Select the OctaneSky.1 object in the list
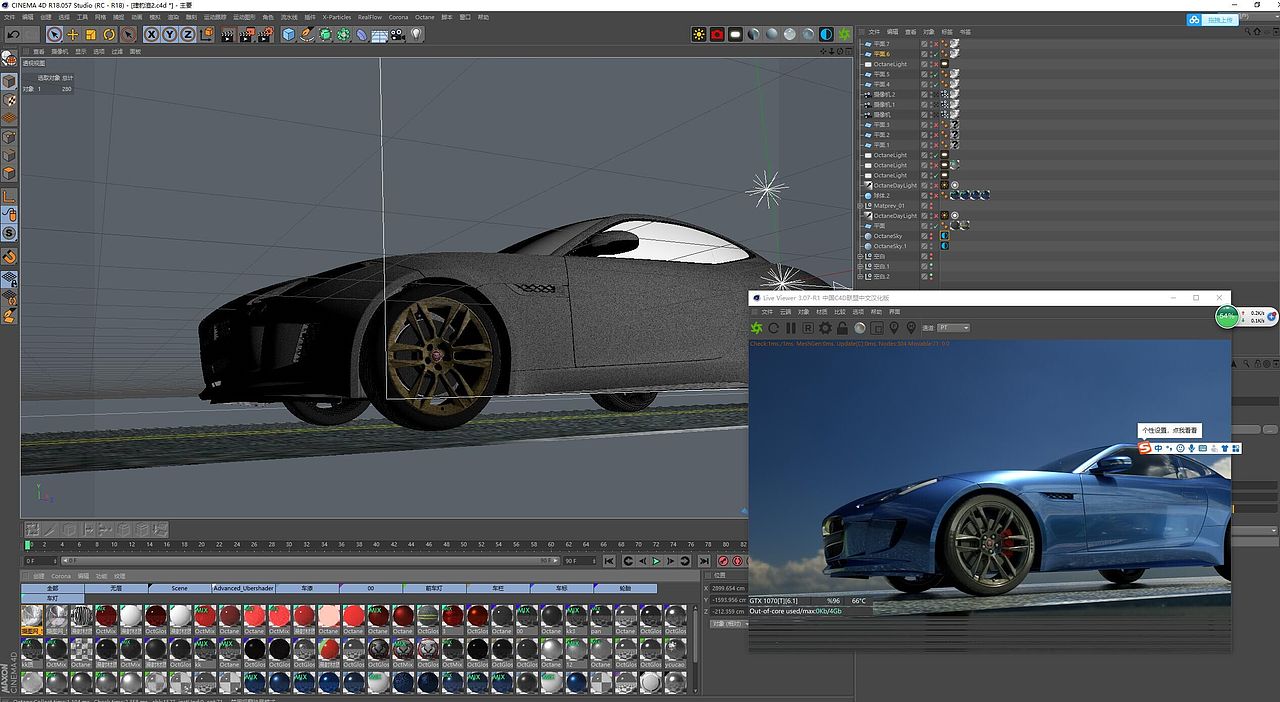 [889, 246]
